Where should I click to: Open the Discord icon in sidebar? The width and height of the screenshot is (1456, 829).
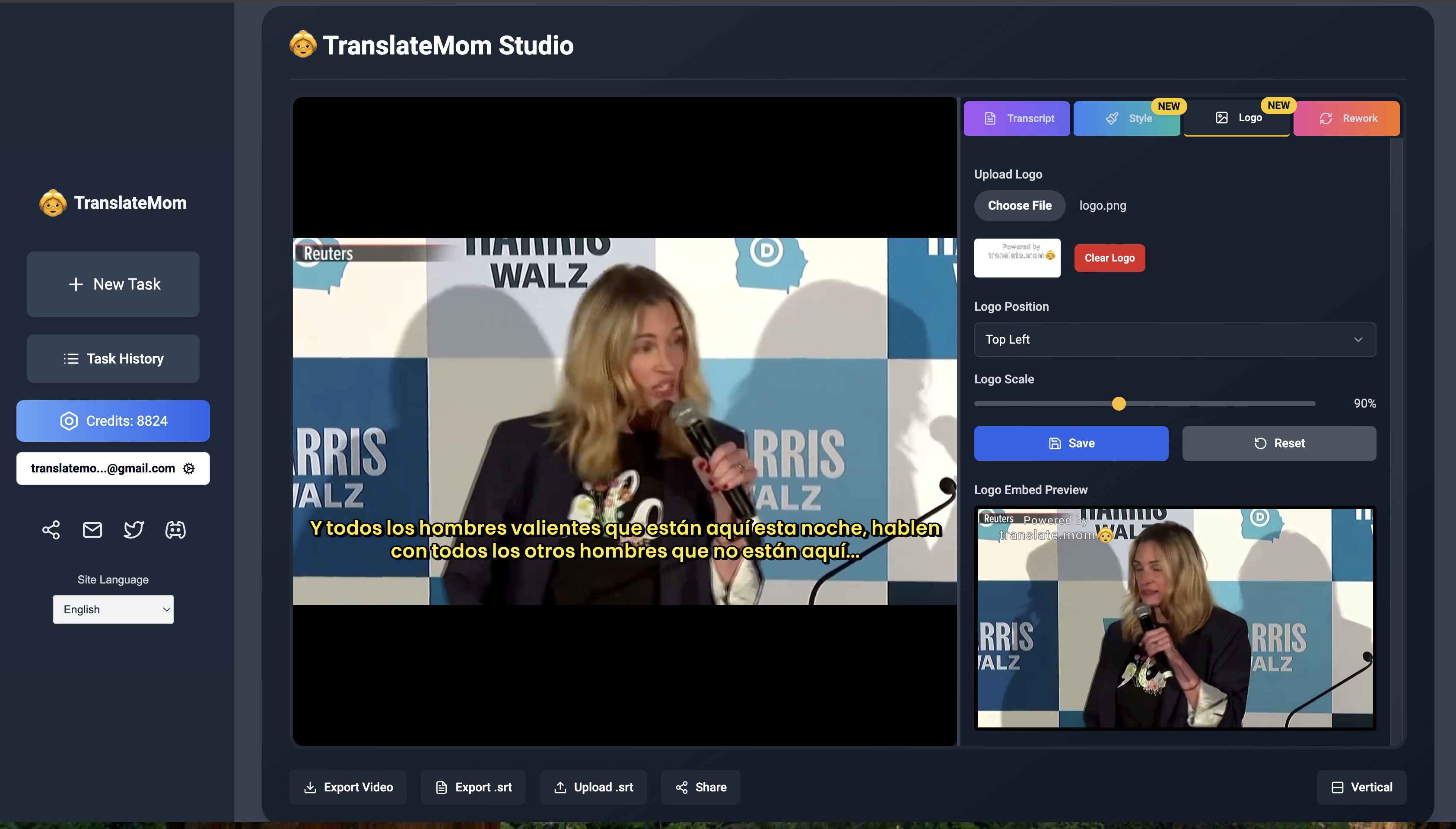coord(175,530)
